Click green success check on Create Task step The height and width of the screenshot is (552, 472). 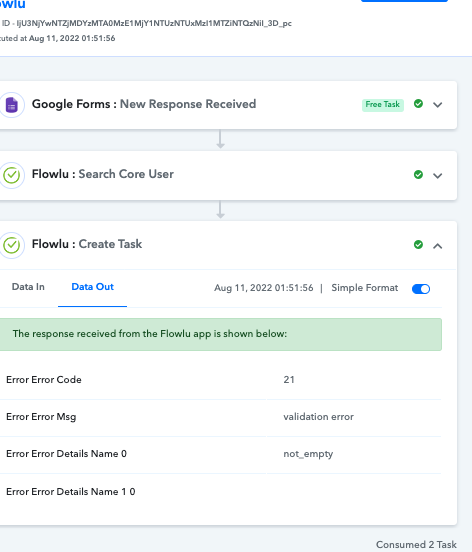coord(418,245)
